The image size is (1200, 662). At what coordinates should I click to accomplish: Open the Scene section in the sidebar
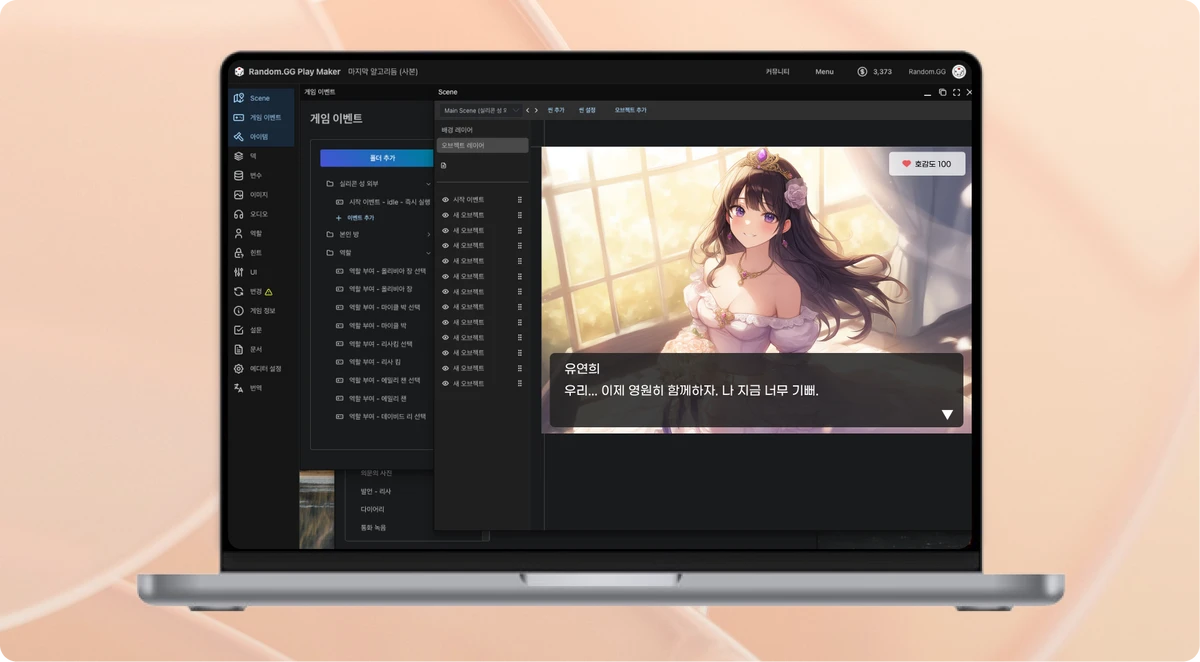260,98
